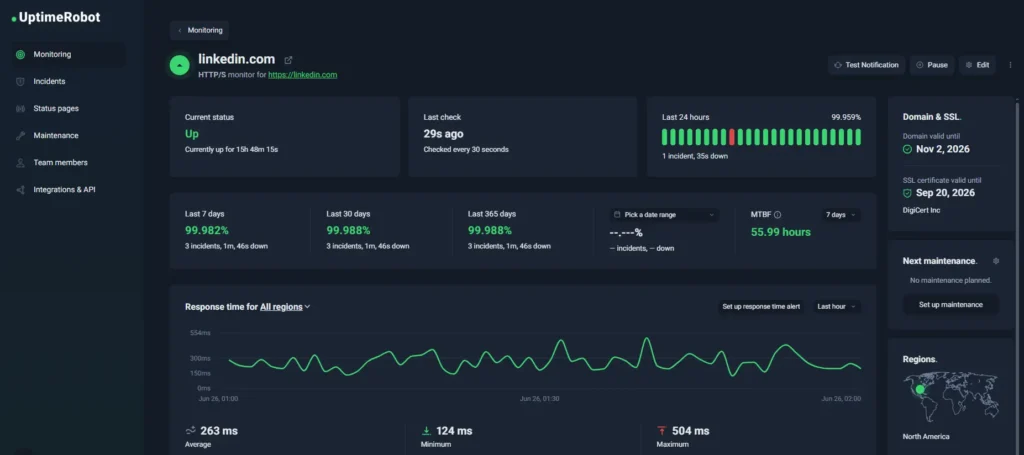Click the domain valid check icon
Screen dimensions: 1024x455
[x=907, y=149]
